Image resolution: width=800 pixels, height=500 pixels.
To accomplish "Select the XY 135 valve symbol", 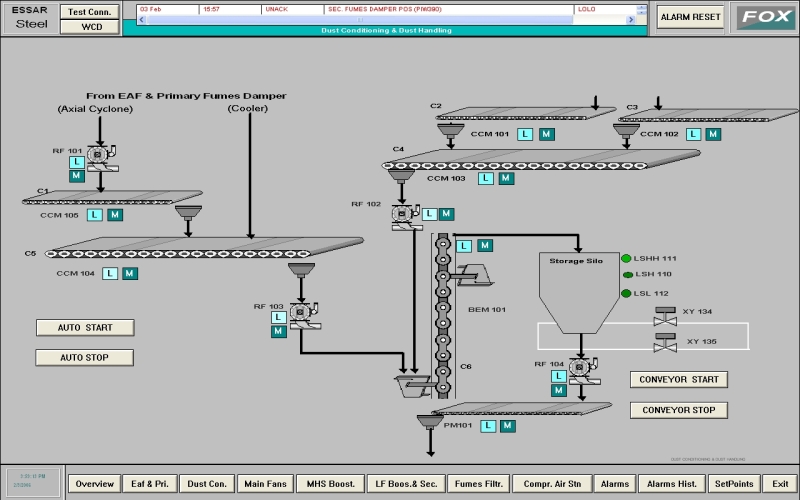I will (665, 342).
